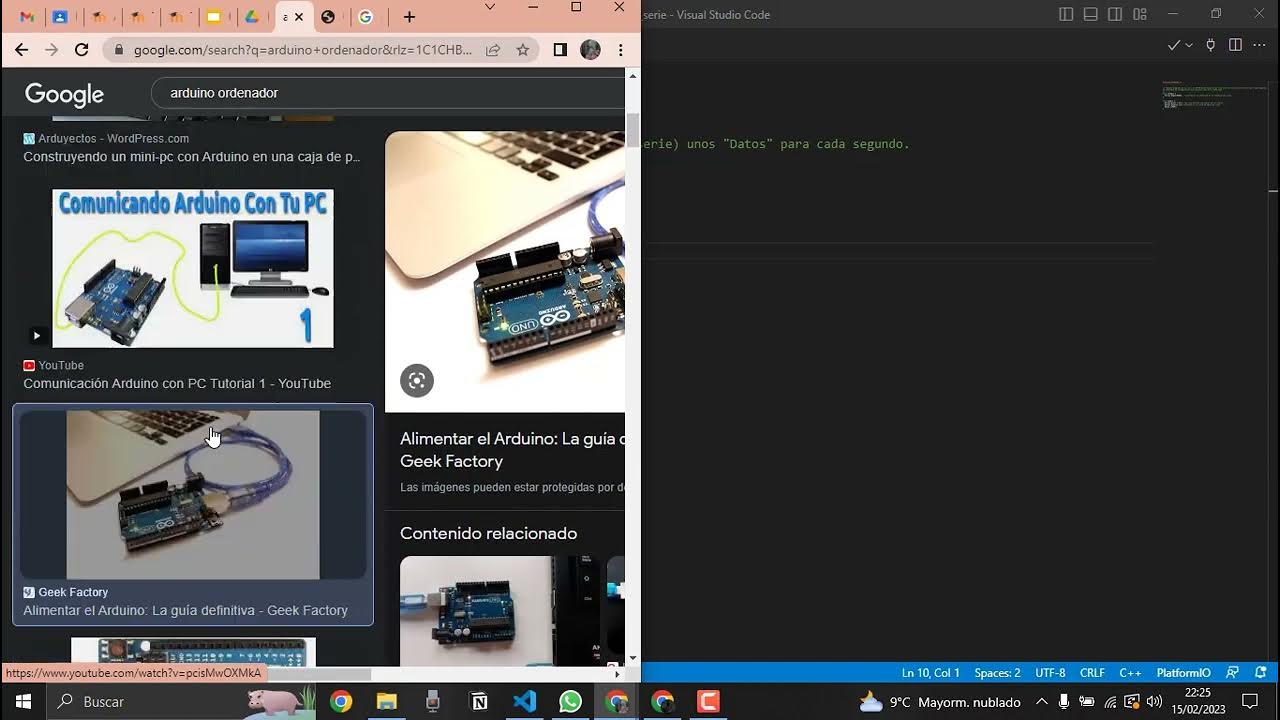Open 'Comunicación Arduino con PC Tutorial 1' link
This screenshot has height=720, width=1280.
pos(177,383)
